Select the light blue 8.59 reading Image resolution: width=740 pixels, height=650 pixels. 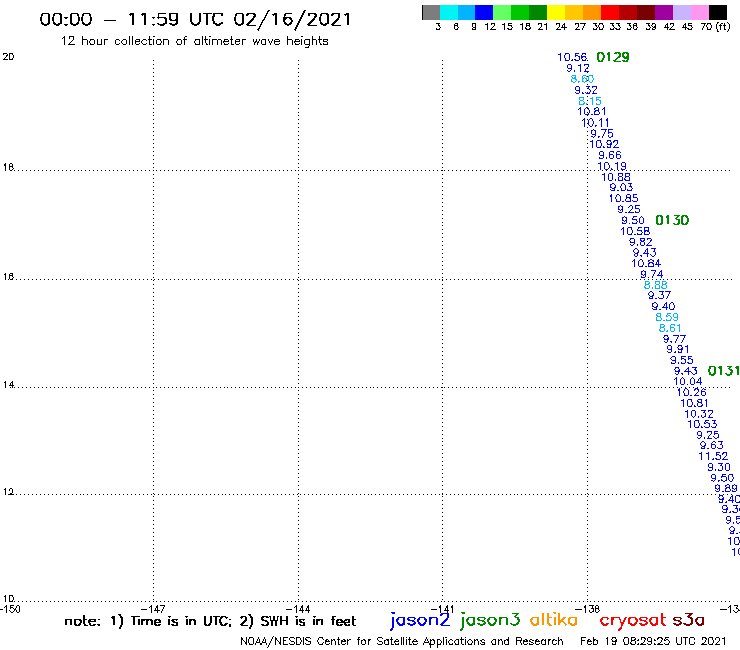667,317
